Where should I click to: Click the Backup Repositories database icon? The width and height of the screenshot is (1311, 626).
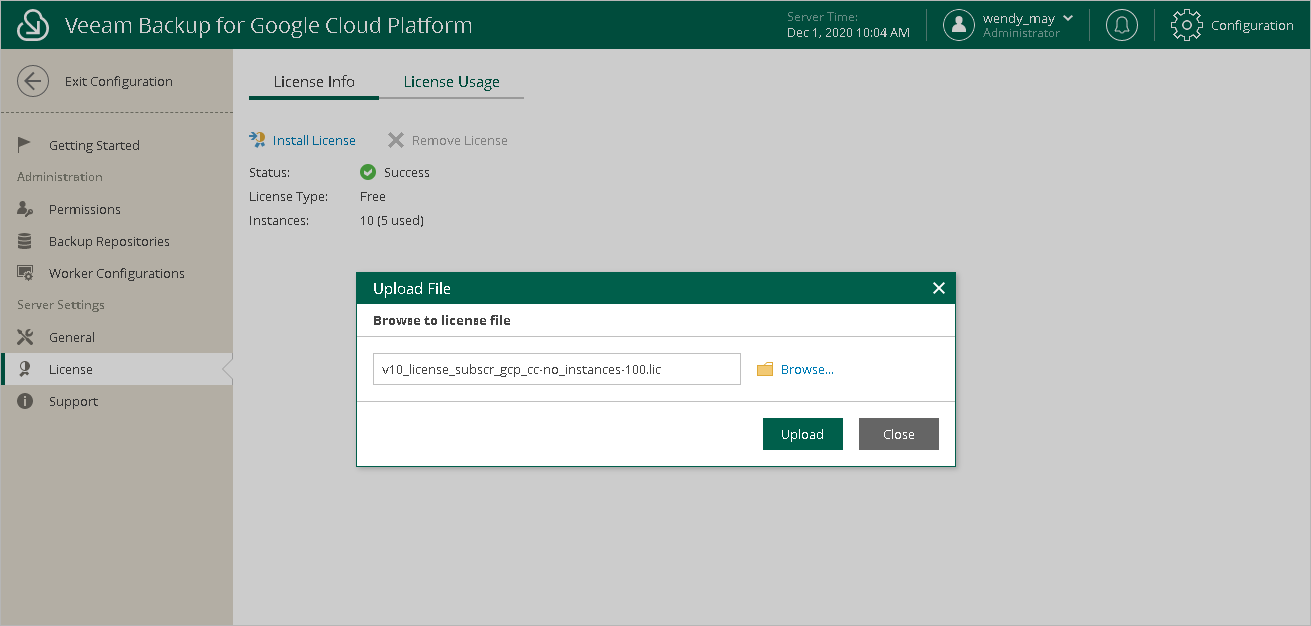25,241
